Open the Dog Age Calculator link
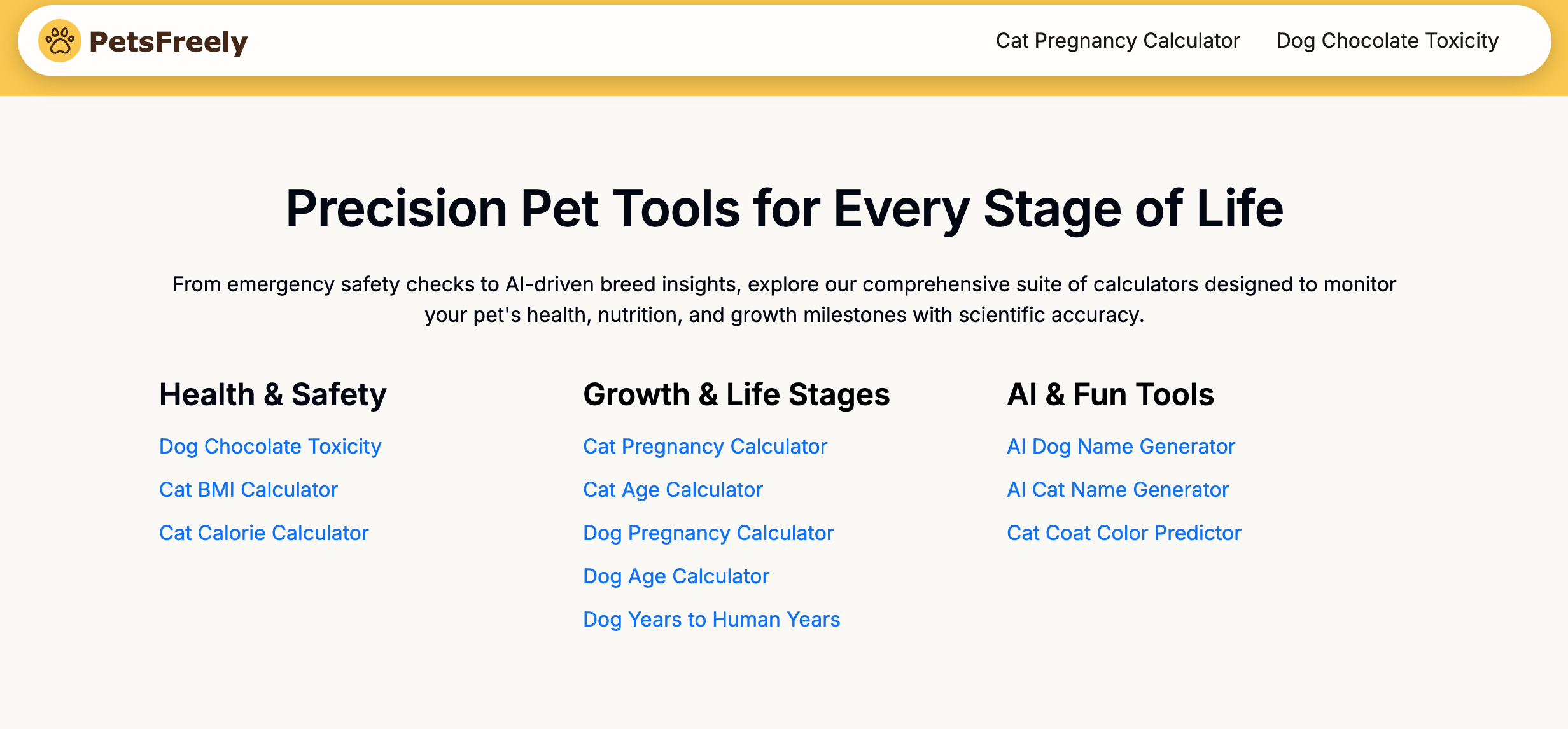 pyautogui.click(x=676, y=576)
